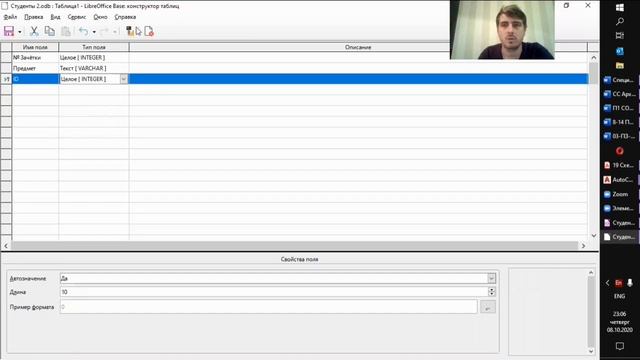The image size is (640, 360).
Task: Switch to Word document 'СС Ар...' in taskbar
Action: (x=620, y=94)
